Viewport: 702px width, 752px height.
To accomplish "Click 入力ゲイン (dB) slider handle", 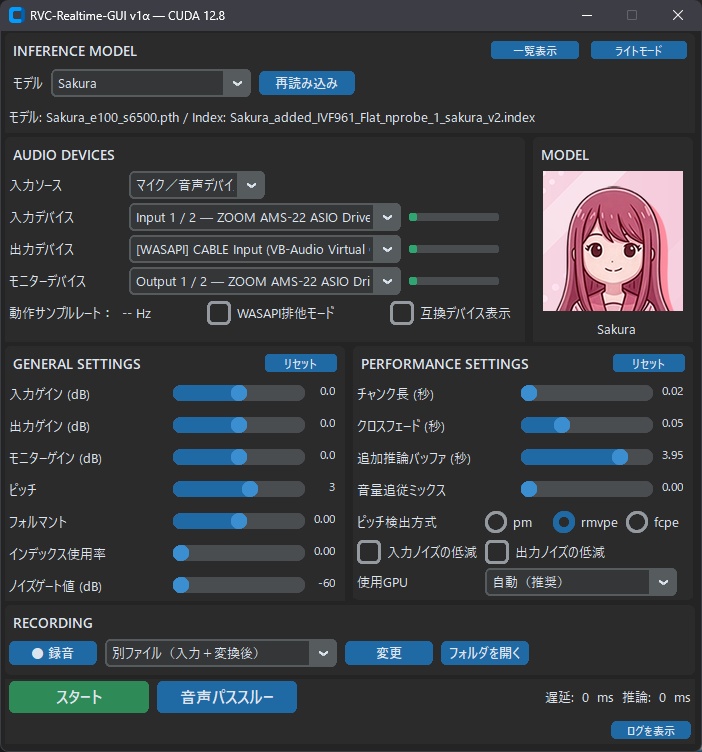I will pos(239,393).
